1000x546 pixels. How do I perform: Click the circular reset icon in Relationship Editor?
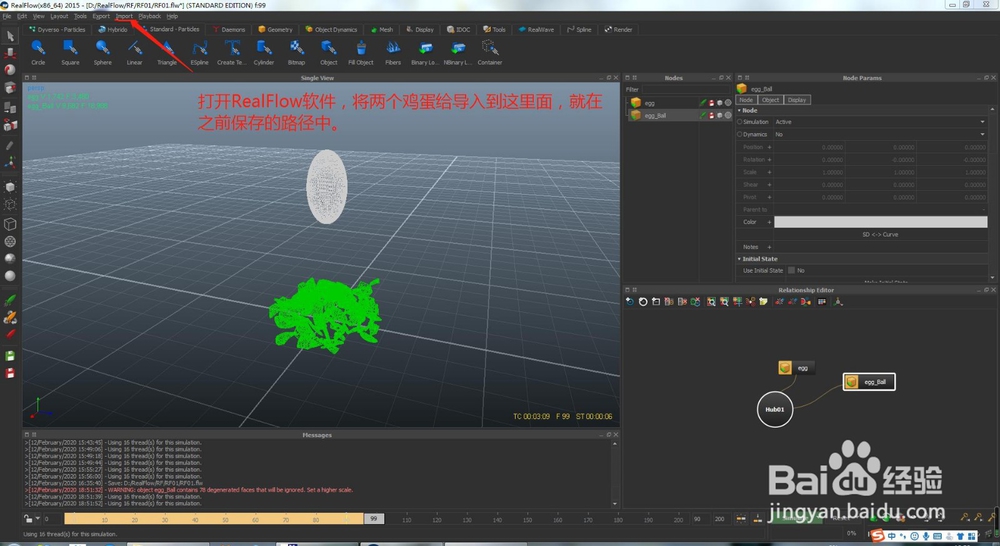point(643,302)
